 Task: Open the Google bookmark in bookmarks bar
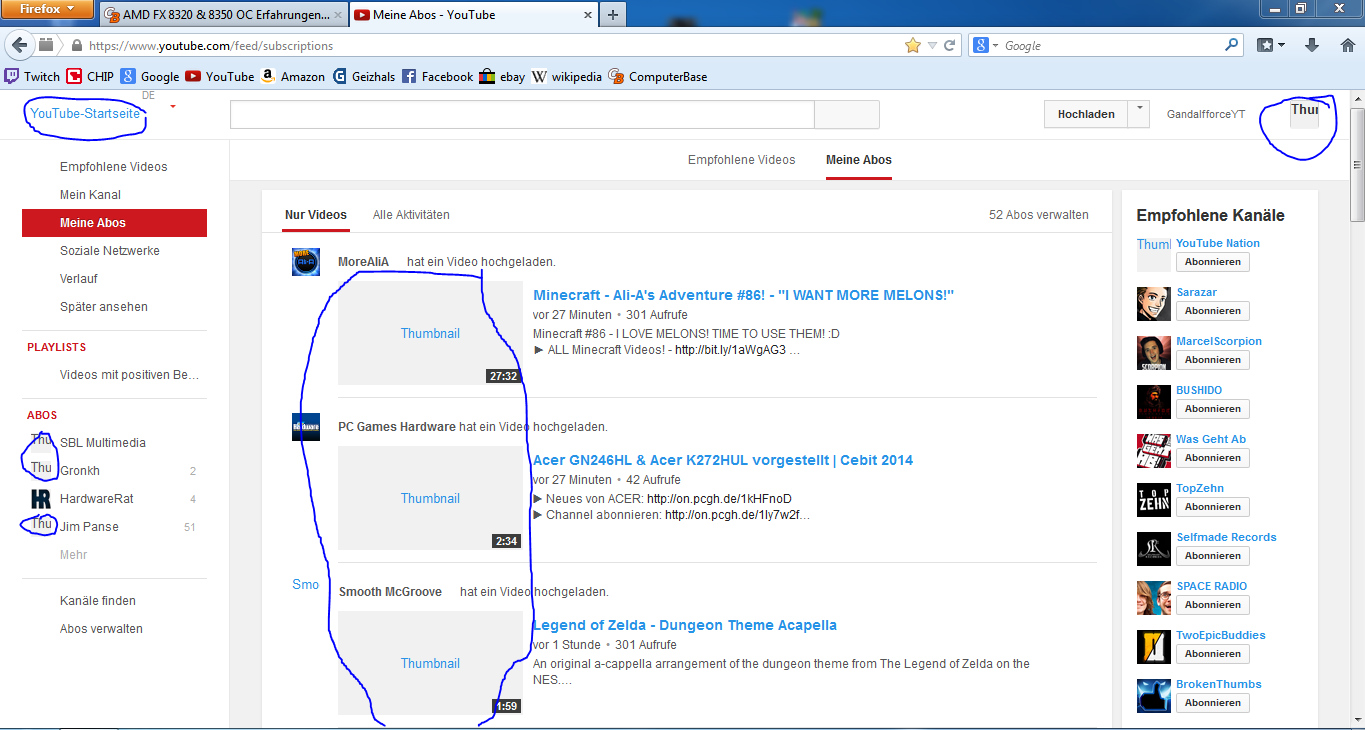150,76
